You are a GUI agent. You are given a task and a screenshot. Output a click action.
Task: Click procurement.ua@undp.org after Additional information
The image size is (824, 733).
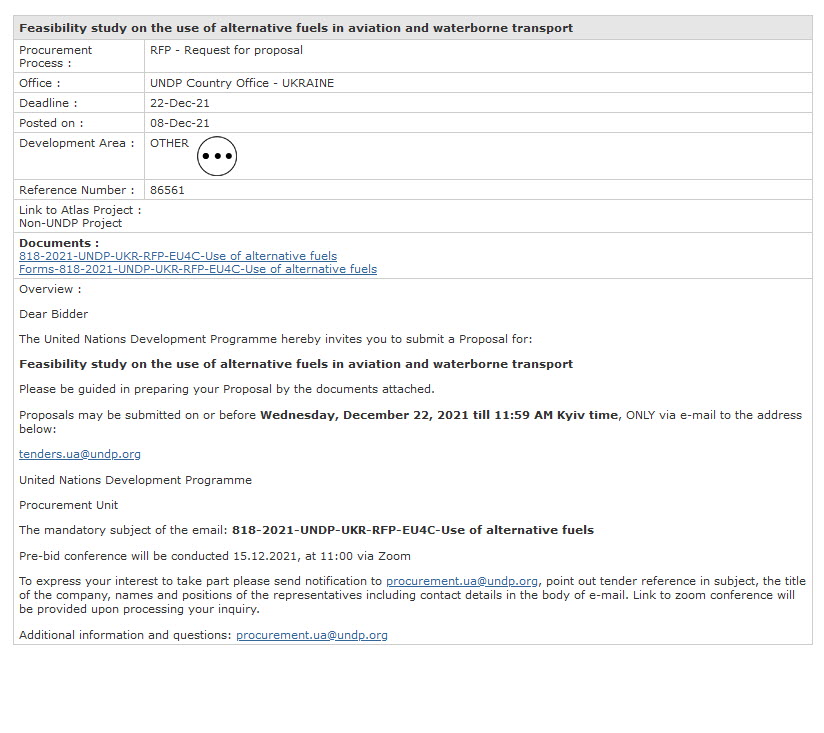pos(312,635)
